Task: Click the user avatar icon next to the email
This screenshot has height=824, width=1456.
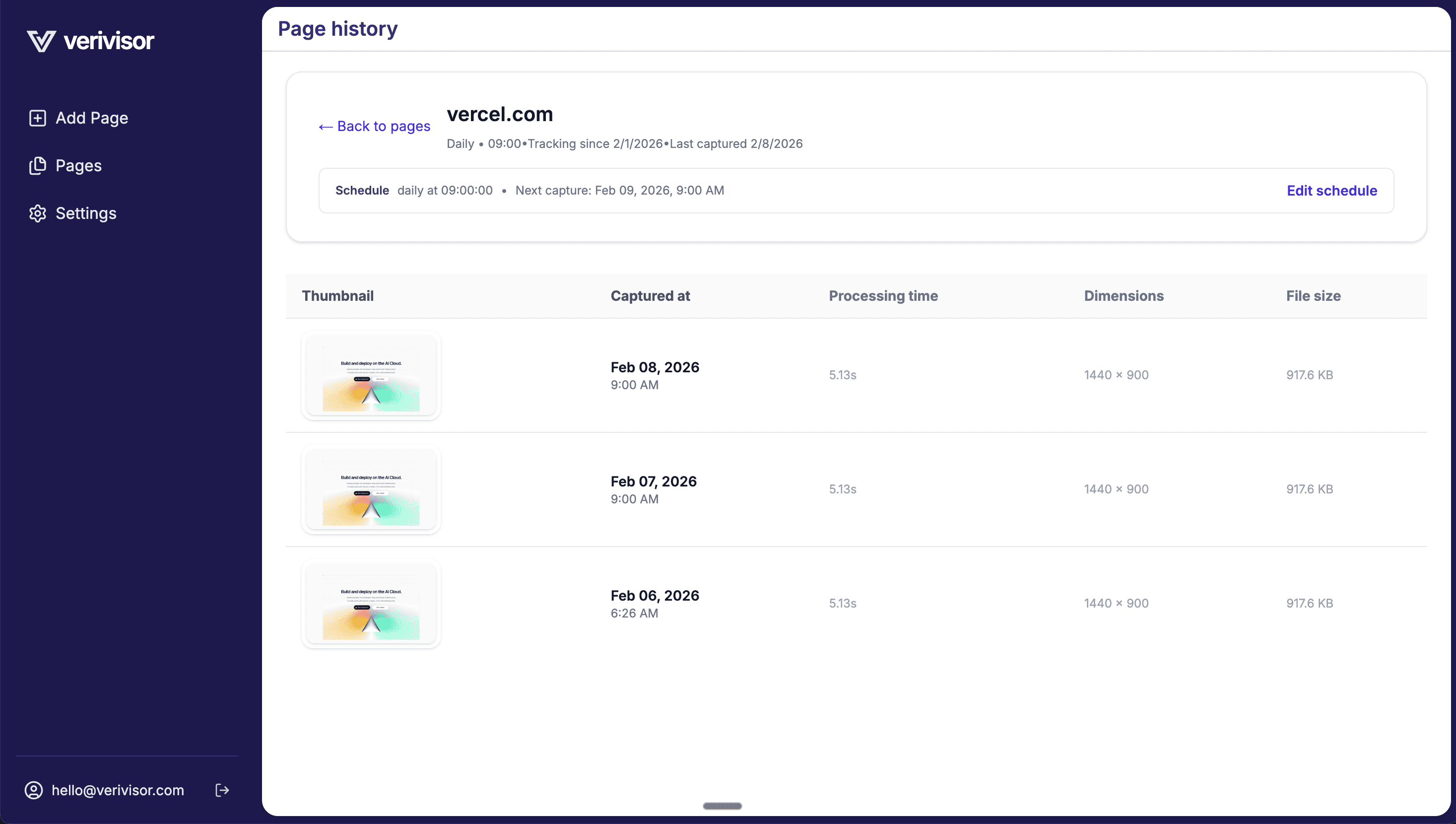Action: [33, 790]
